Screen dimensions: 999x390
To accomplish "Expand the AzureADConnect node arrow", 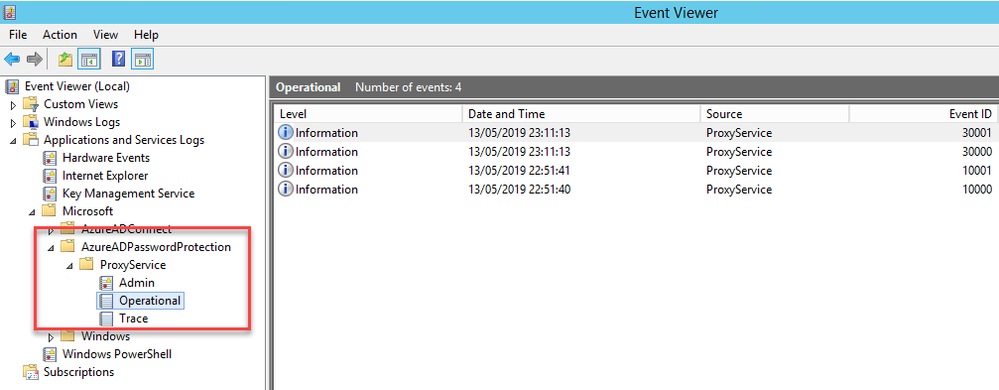I will (x=51, y=230).
